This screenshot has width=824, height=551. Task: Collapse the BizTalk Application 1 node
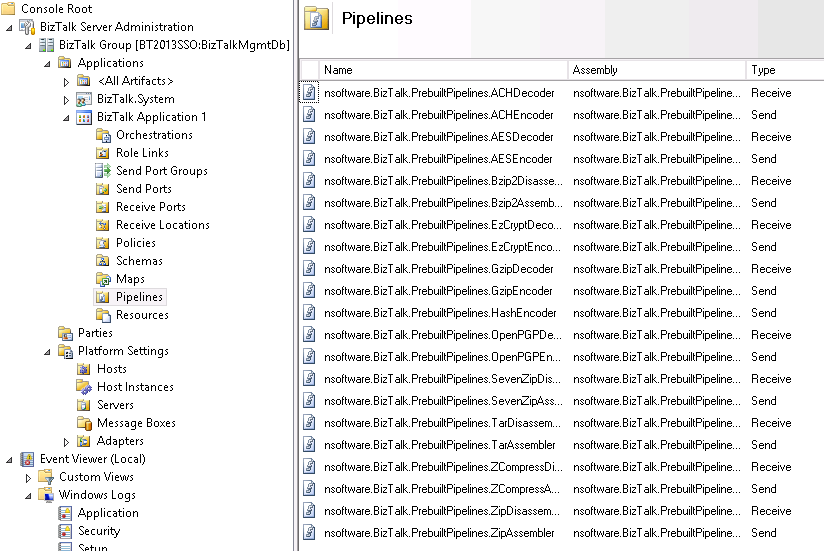66,118
